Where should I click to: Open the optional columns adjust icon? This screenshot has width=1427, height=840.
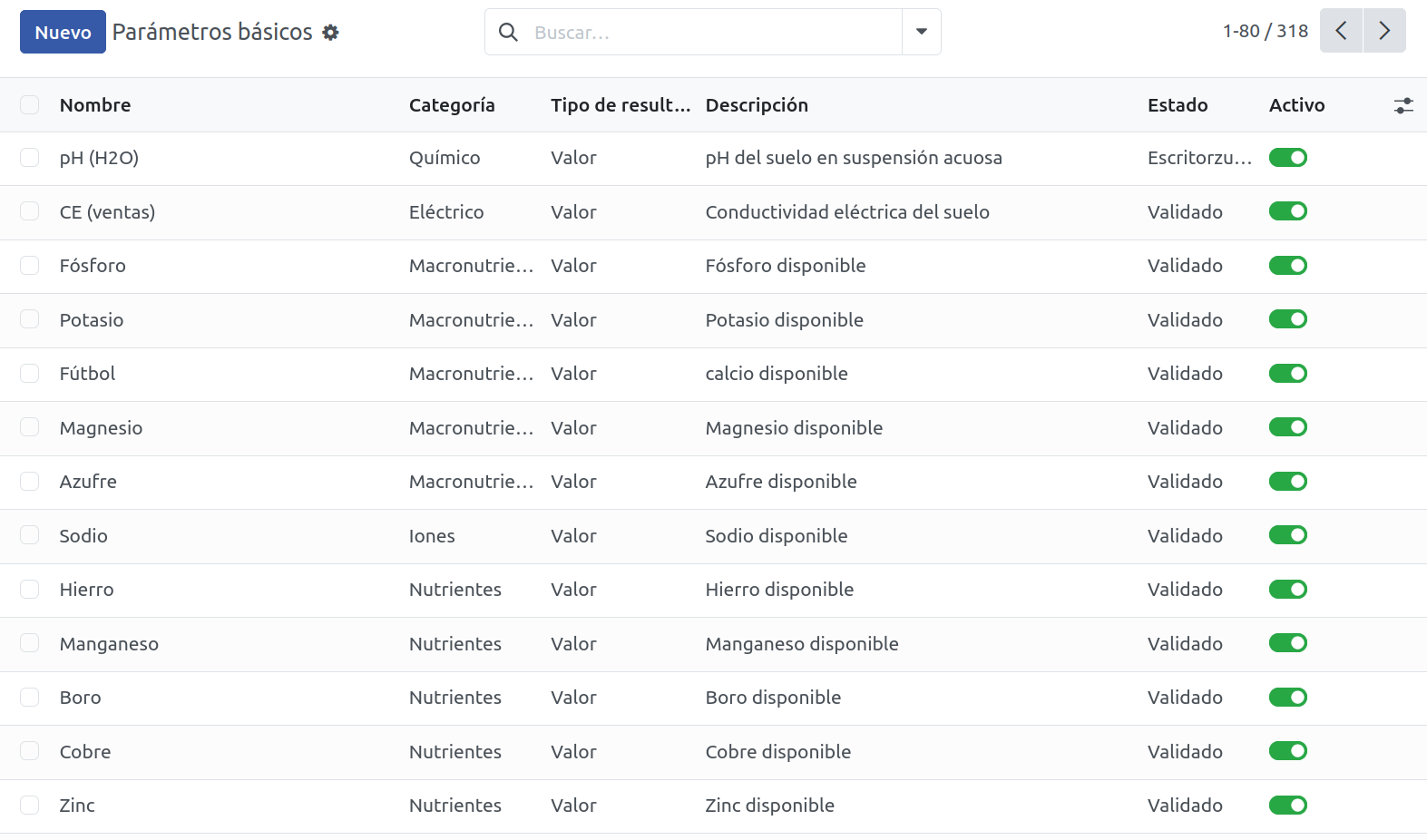click(1403, 105)
